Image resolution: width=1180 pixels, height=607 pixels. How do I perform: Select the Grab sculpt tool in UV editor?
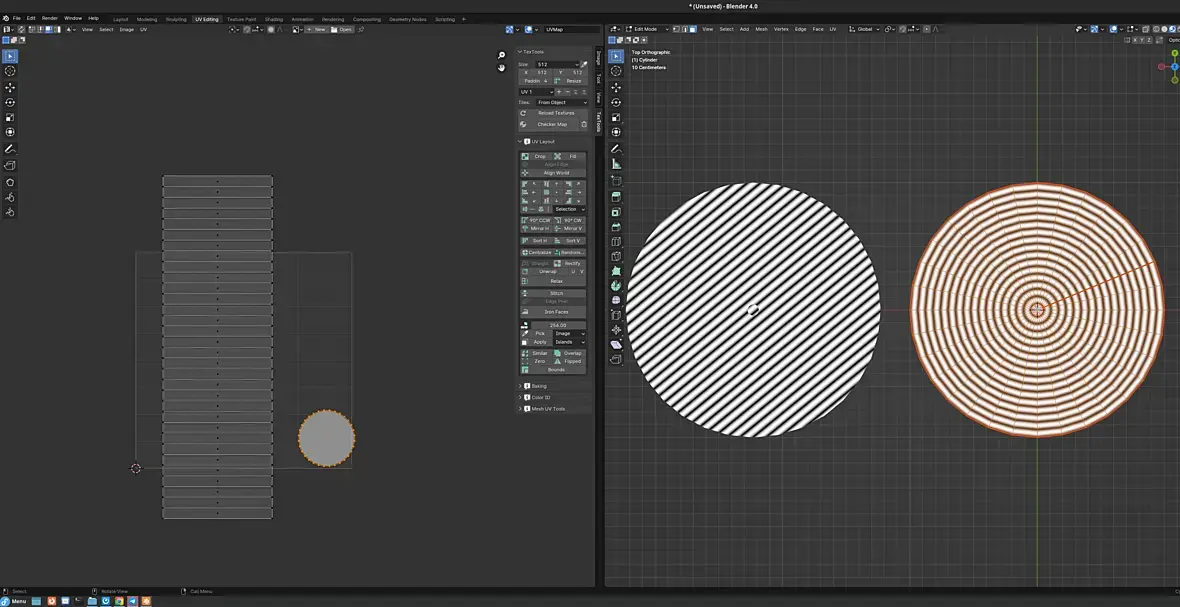(x=10, y=182)
